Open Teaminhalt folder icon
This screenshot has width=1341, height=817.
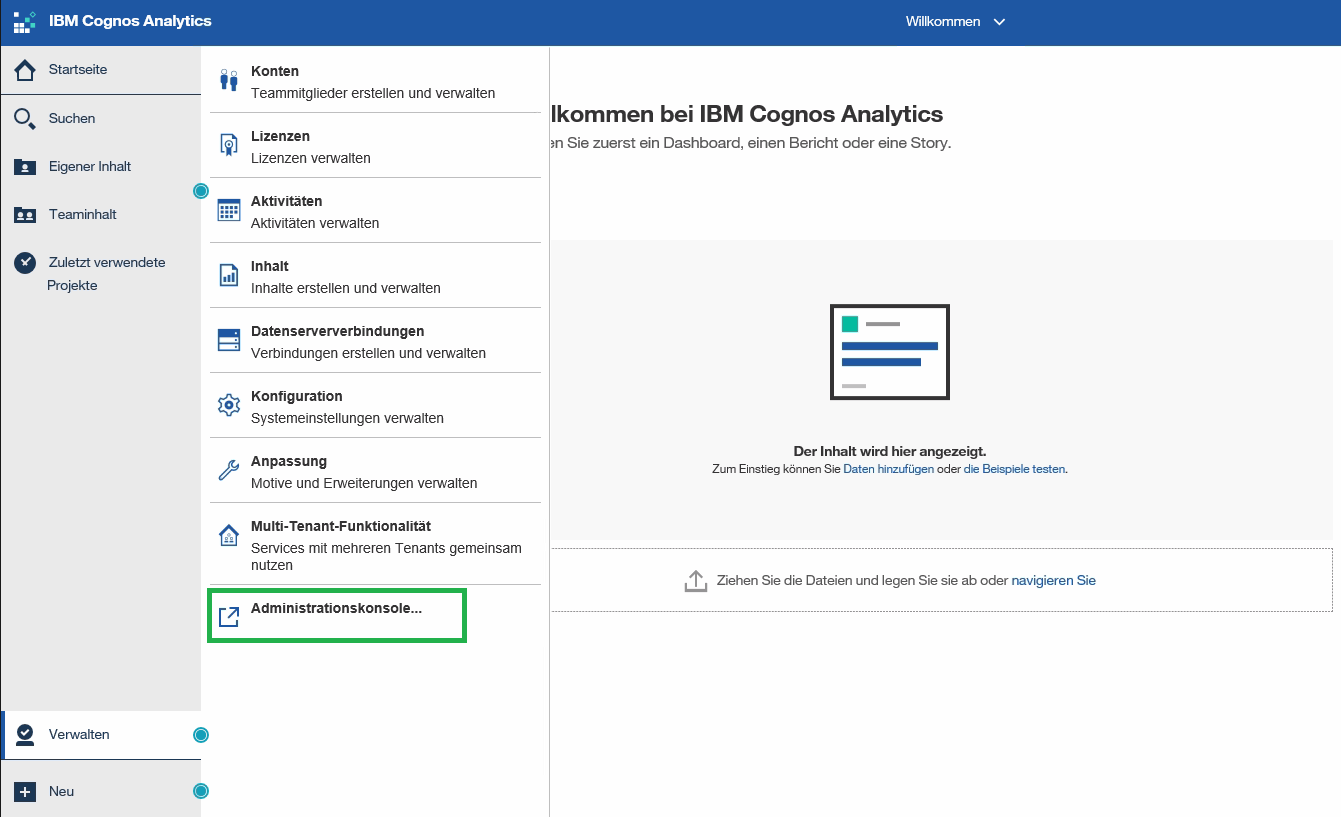(x=25, y=215)
